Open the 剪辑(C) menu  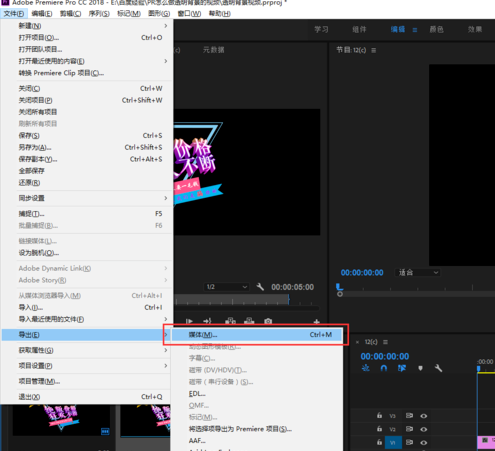70,14
